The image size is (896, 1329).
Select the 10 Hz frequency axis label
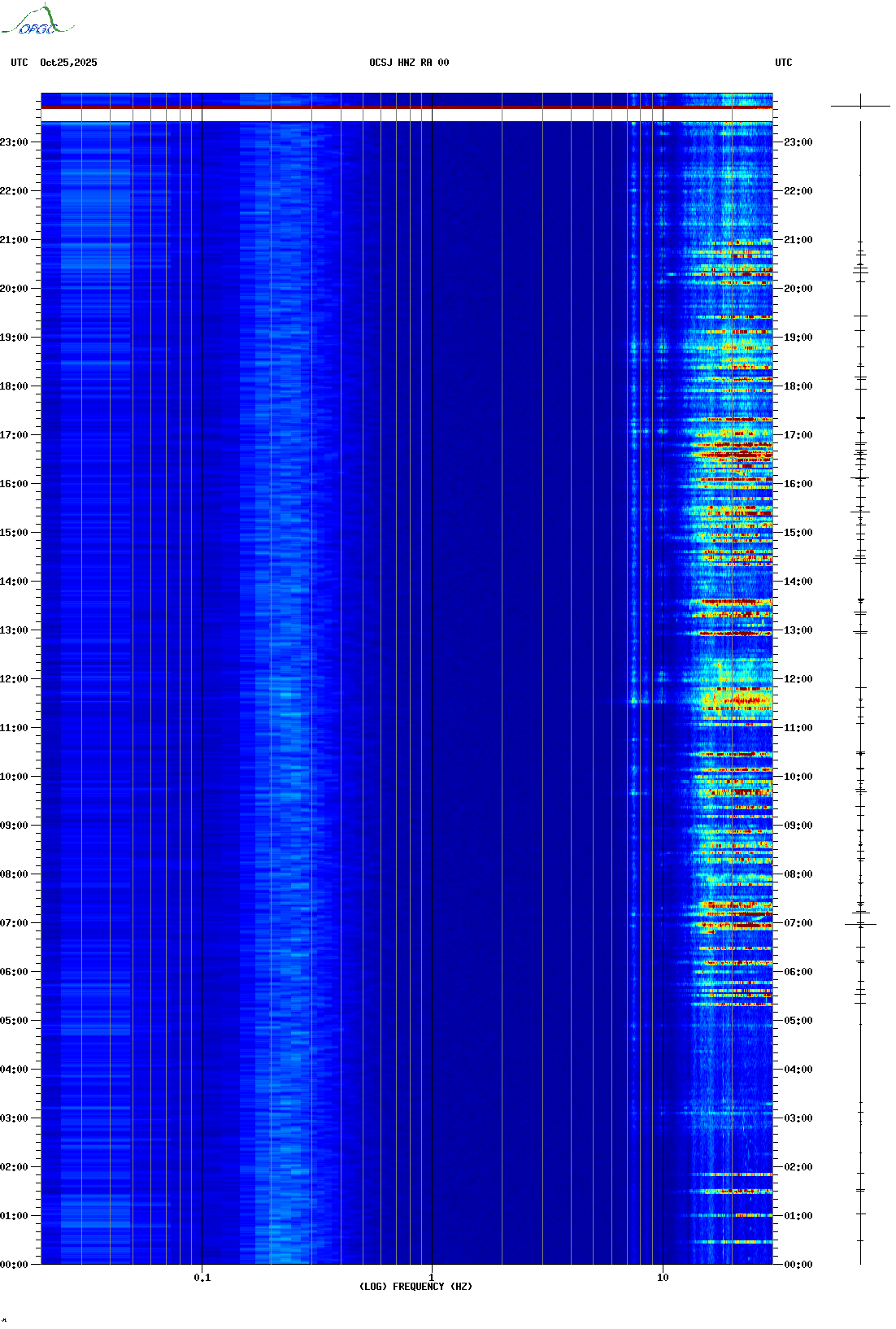click(663, 1277)
